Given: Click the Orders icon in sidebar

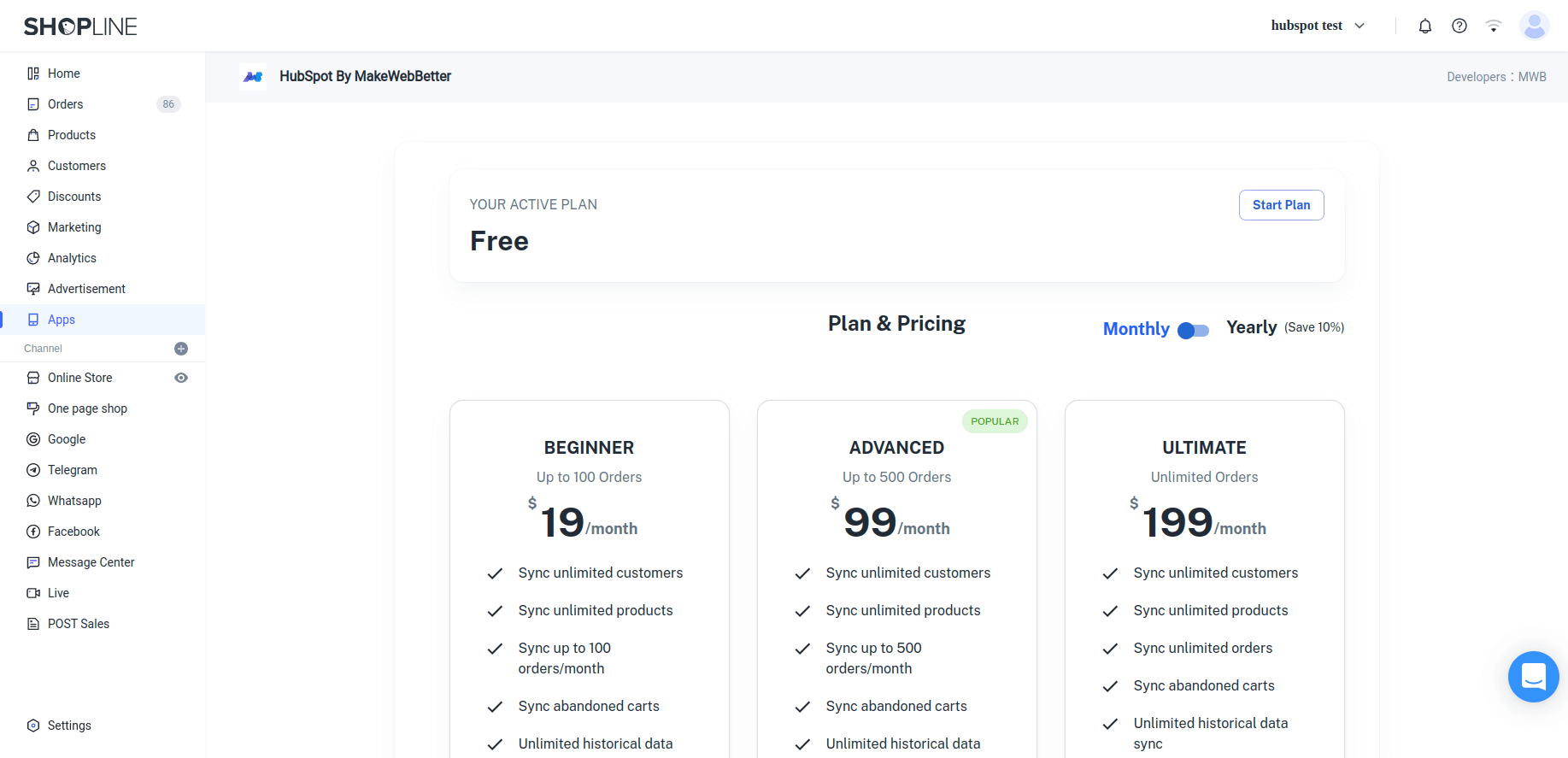Looking at the screenshot, I should pyautogui.click(x=33, y=104).
